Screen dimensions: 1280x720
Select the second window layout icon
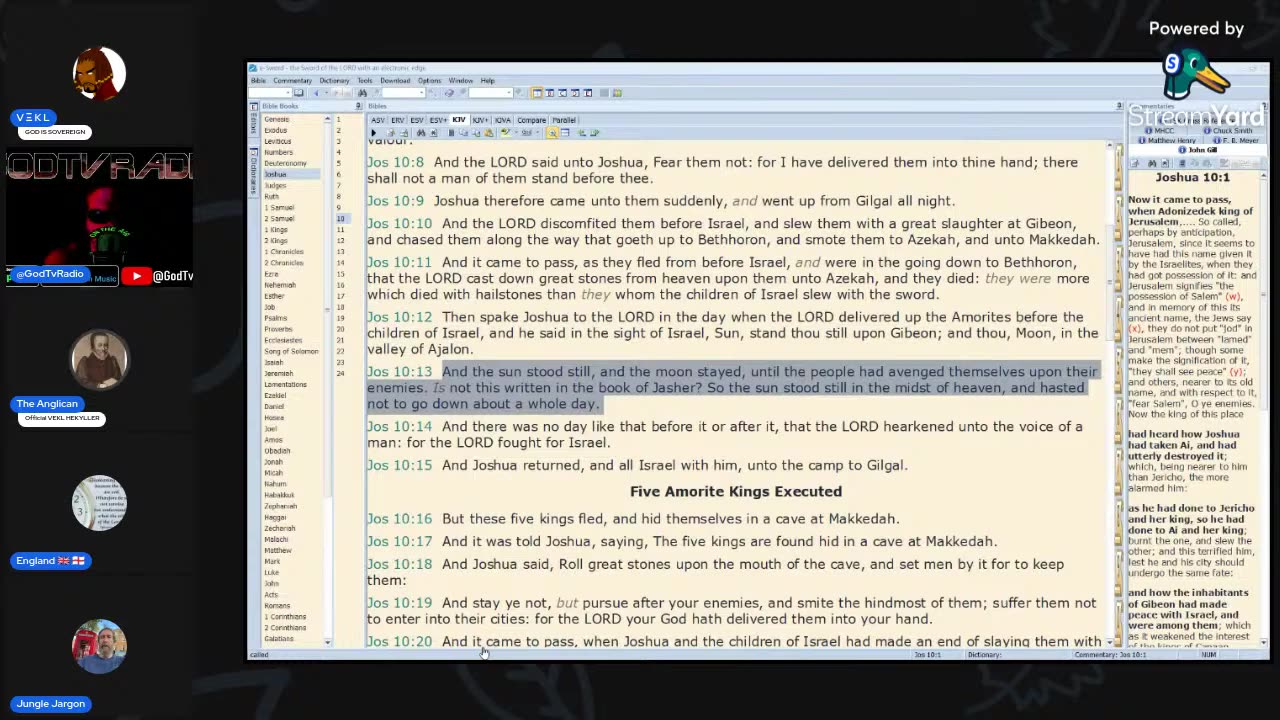549,93
